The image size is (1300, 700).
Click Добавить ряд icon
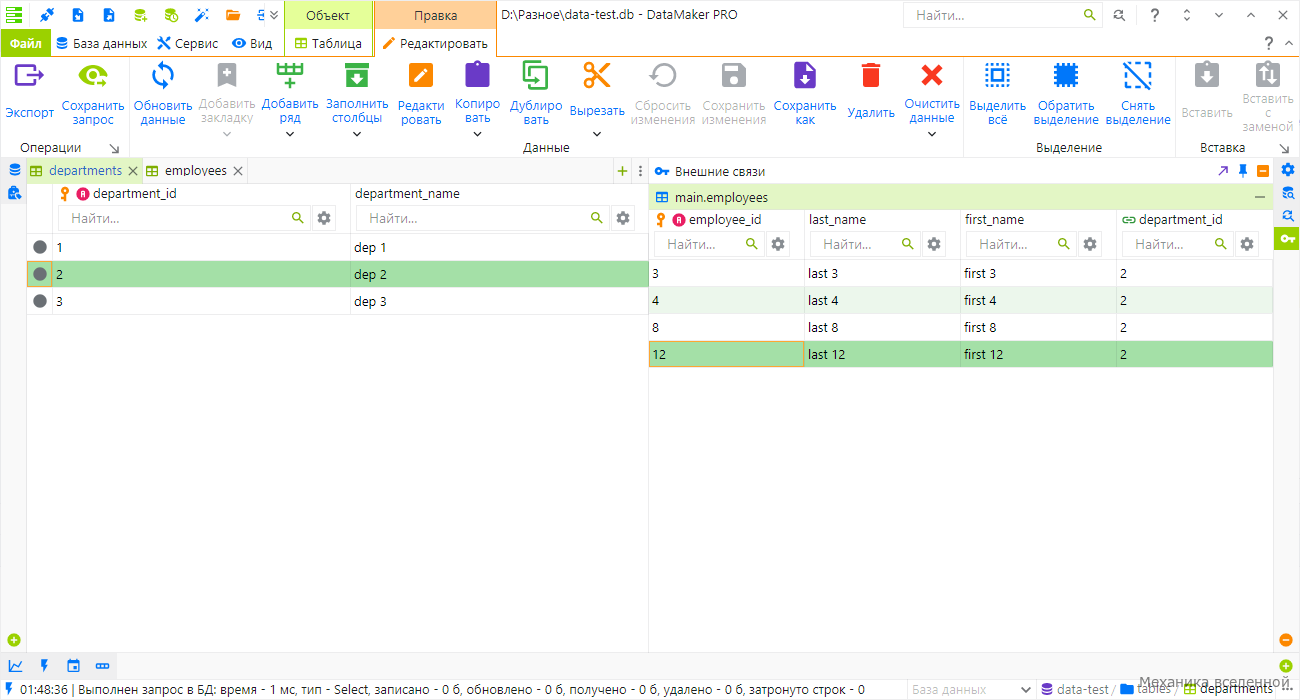(x=290, y=76)
